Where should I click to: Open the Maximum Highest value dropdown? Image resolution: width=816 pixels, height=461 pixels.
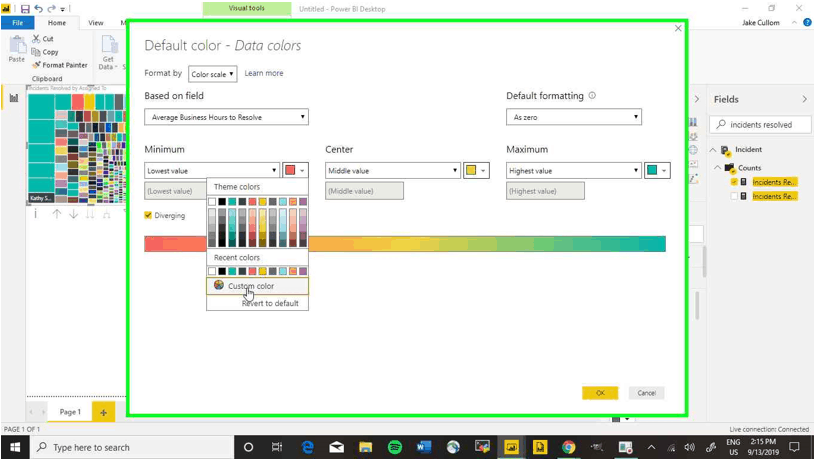coord(573,171)
